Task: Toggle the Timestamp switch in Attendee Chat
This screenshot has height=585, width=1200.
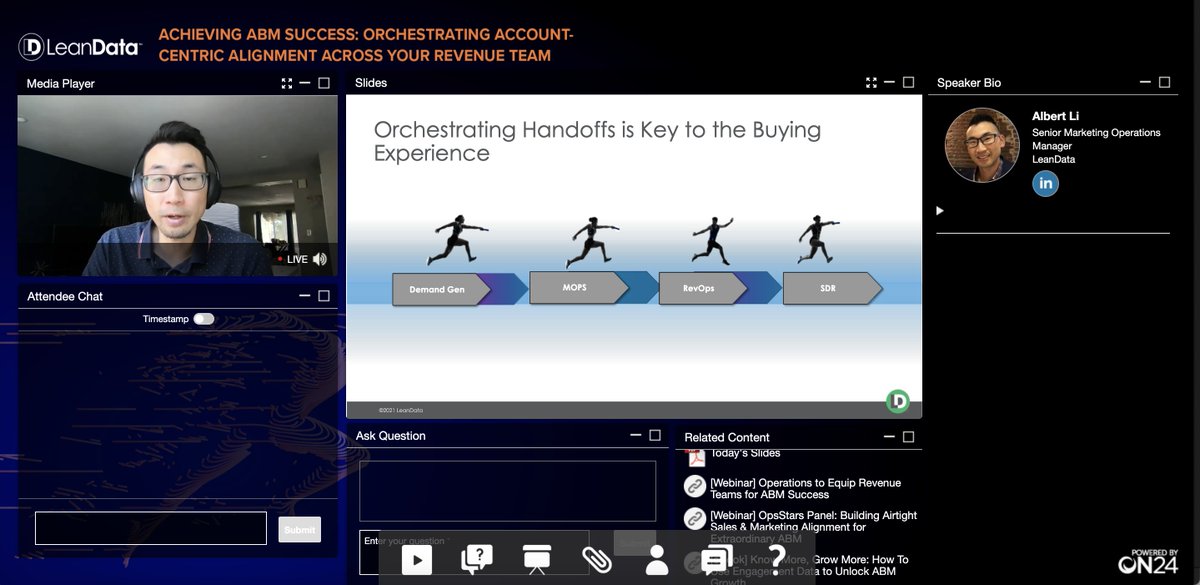Action: (204, 319)
